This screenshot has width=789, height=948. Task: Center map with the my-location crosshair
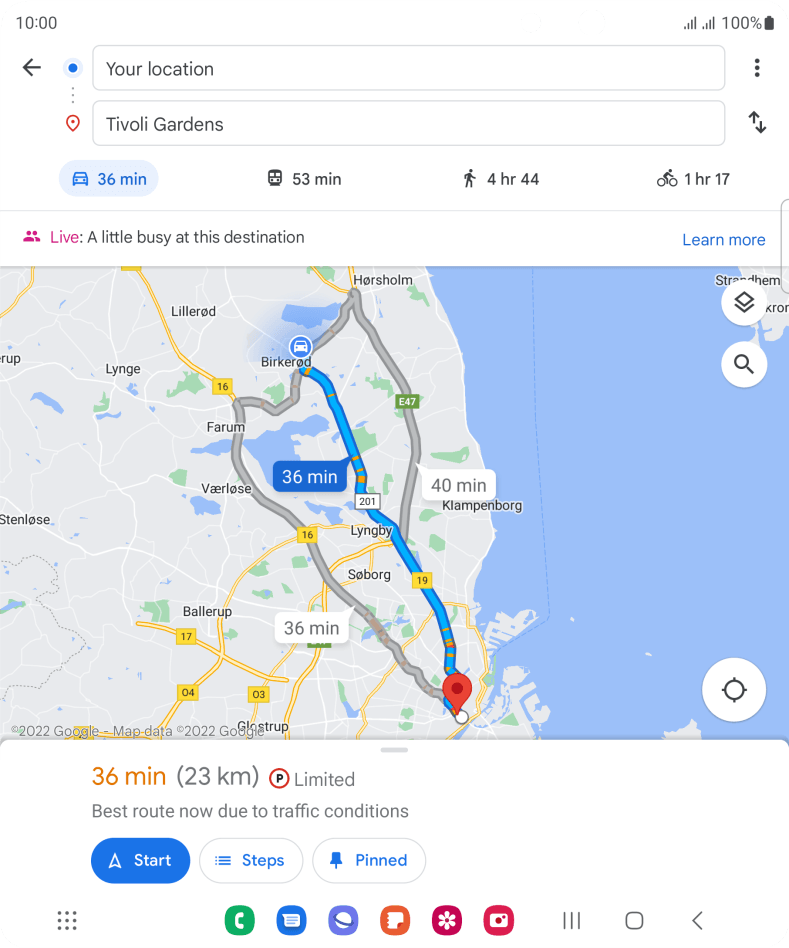point(734,689)
